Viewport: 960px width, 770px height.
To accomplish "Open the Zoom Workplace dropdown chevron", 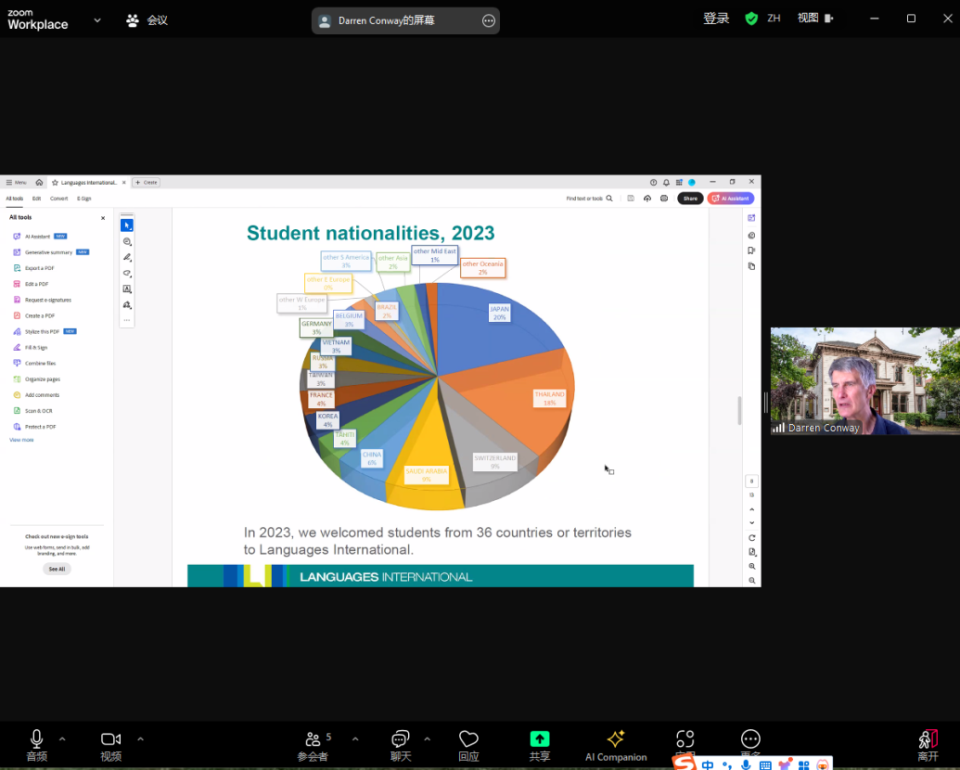I will pos(97,20).
